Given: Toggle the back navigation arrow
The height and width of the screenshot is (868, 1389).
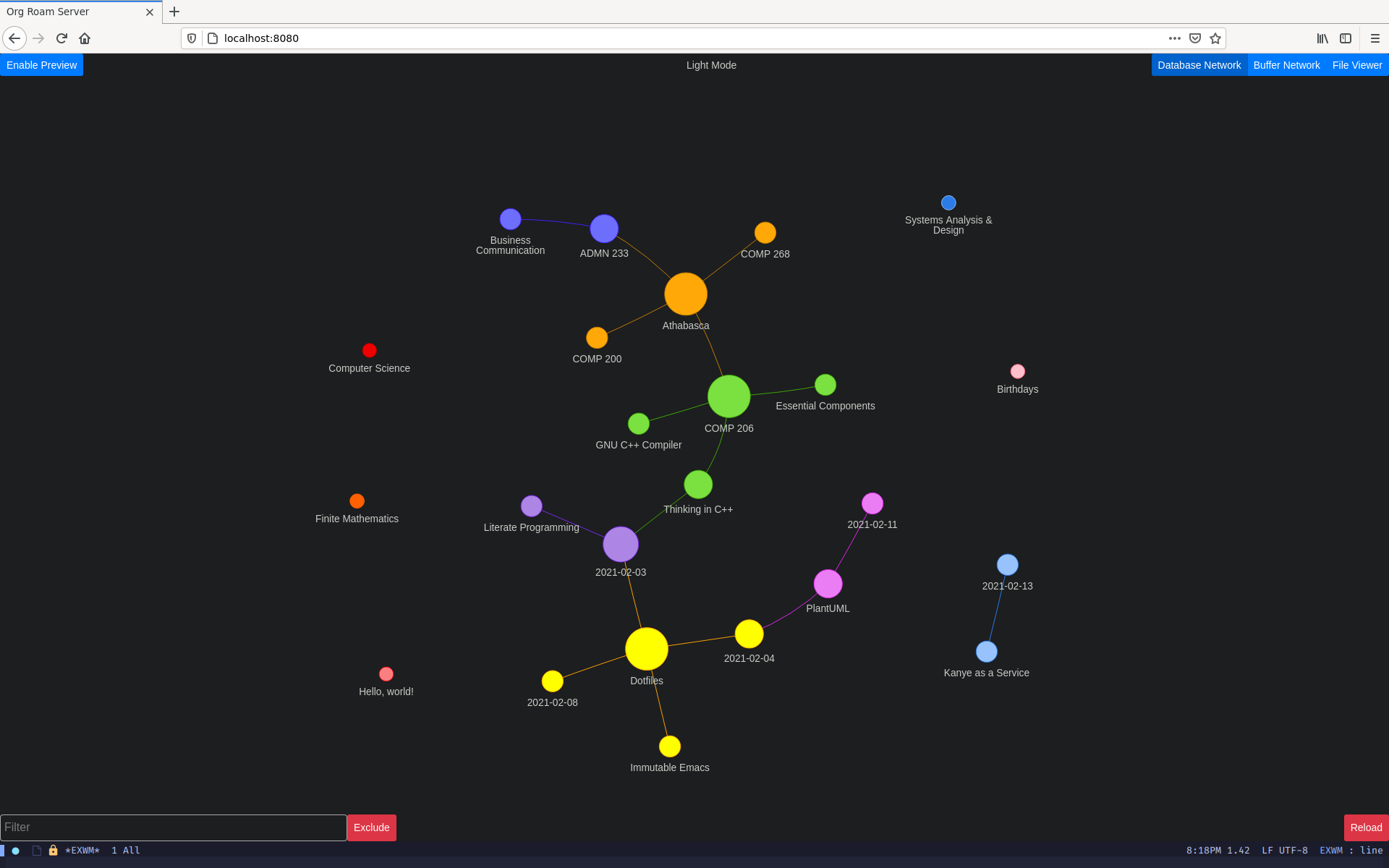Looking at the screenshot, I should pyautogui.click(x=15, y=38).
